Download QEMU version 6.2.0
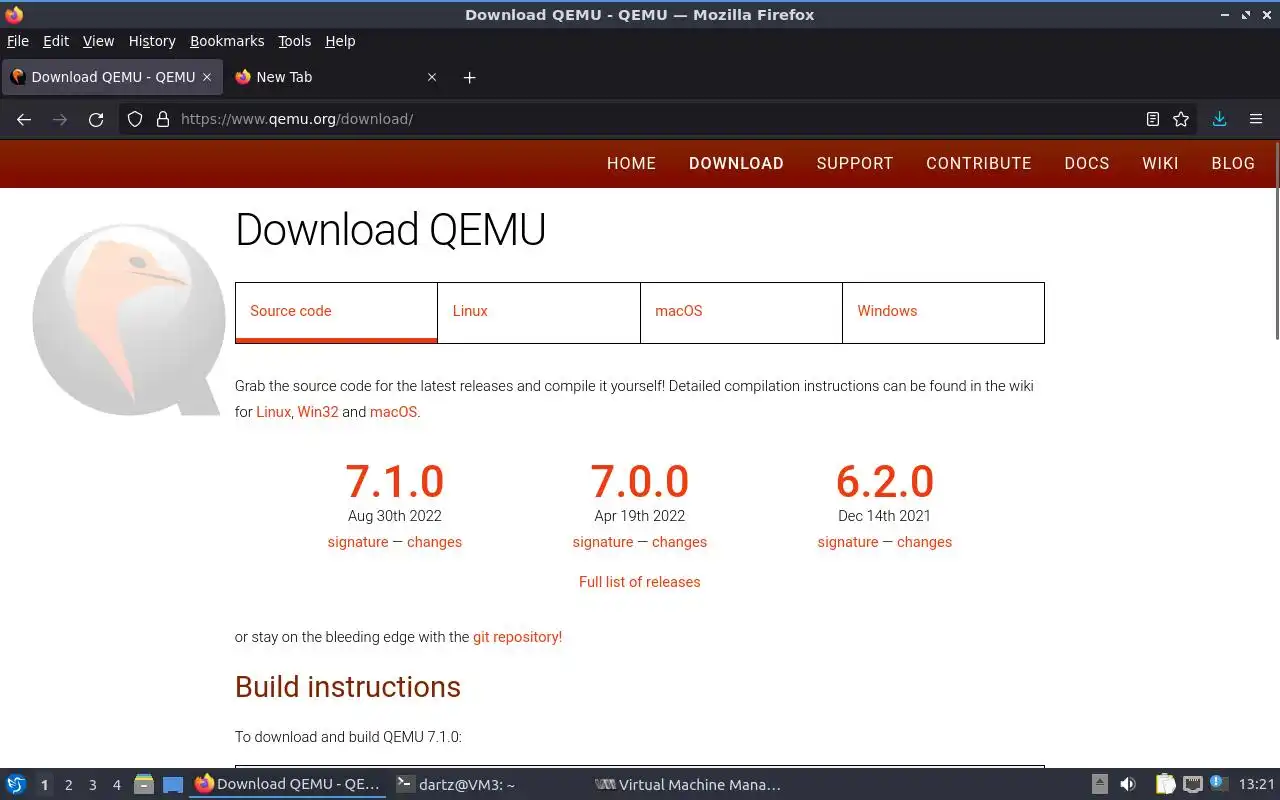The image size is (1280, 800). 885,481
